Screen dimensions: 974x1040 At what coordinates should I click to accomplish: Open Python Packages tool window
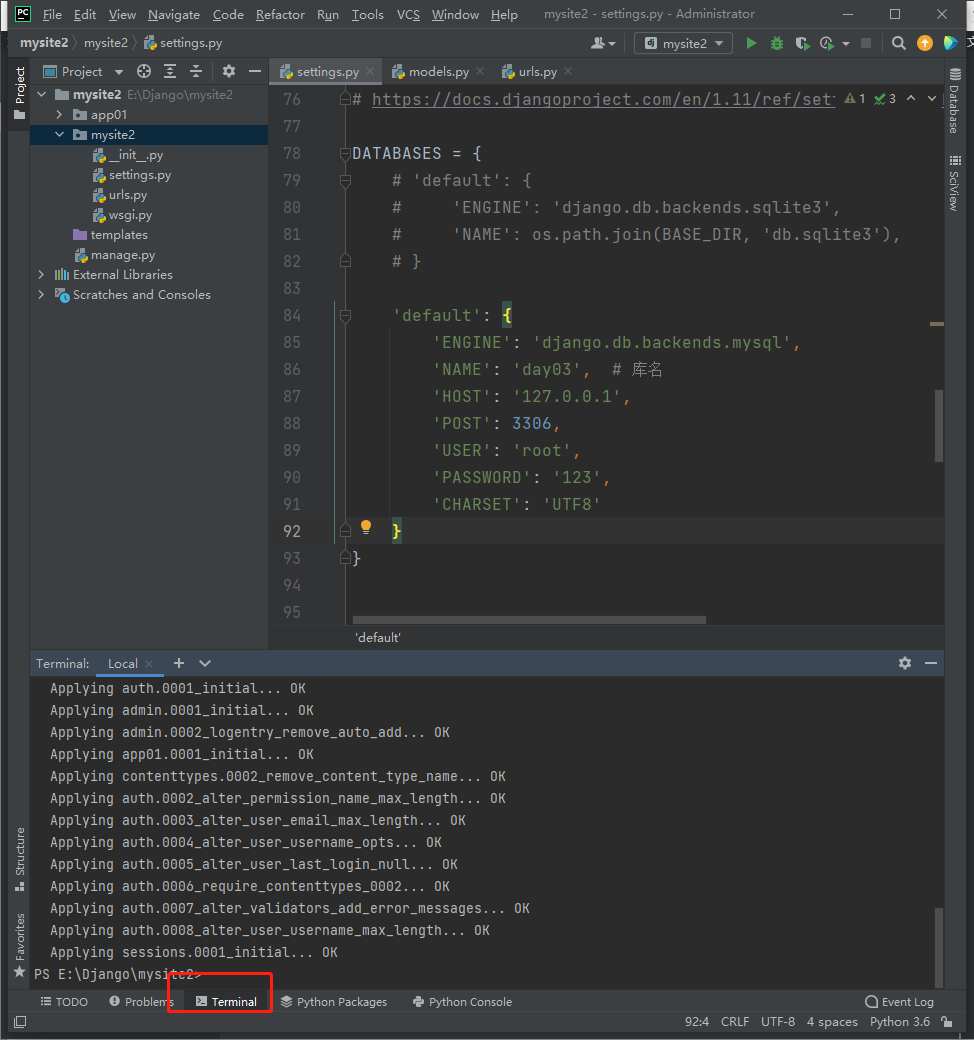[x=334, y=1002]
